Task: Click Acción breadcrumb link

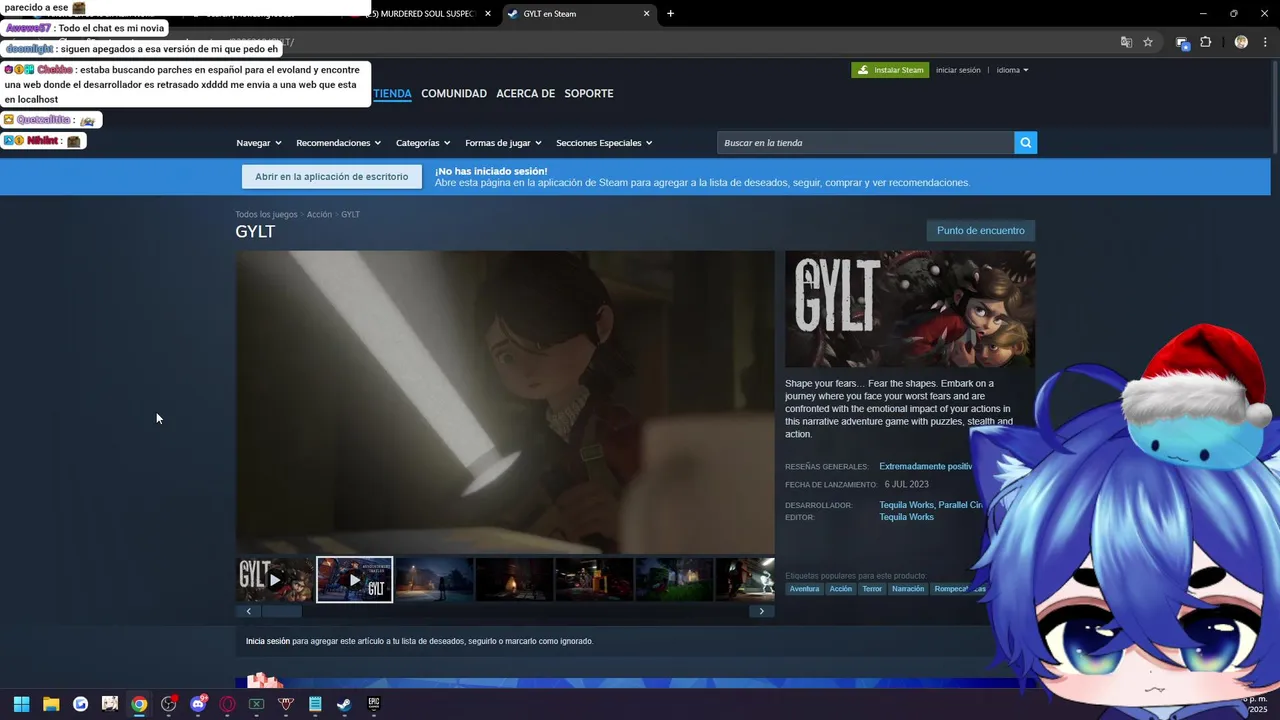Action: tap(319, 215)
